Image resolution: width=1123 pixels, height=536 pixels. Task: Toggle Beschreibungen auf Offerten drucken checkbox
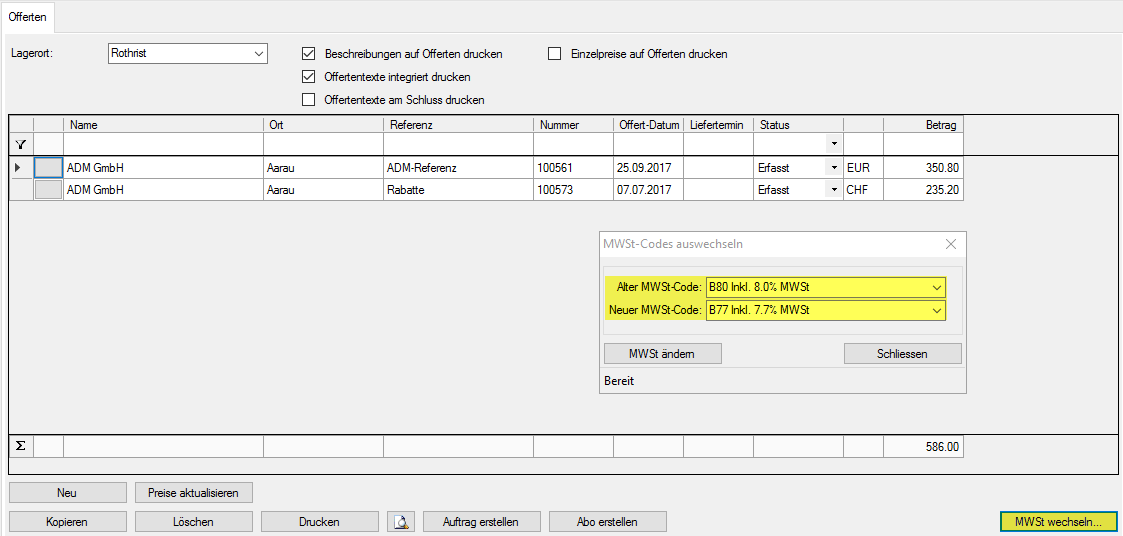[309, 54]
